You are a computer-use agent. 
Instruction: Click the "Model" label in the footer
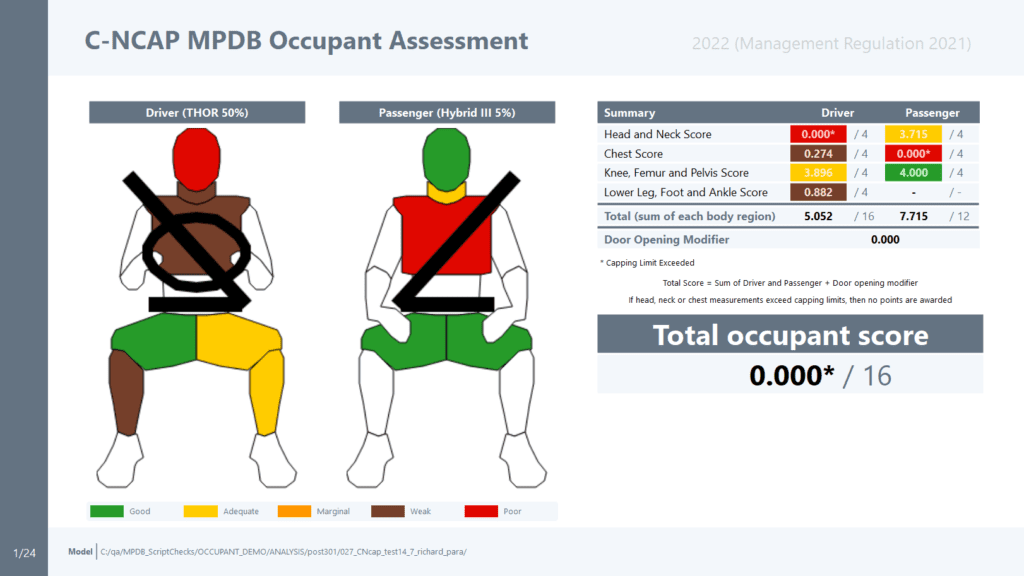coord(80,552)
